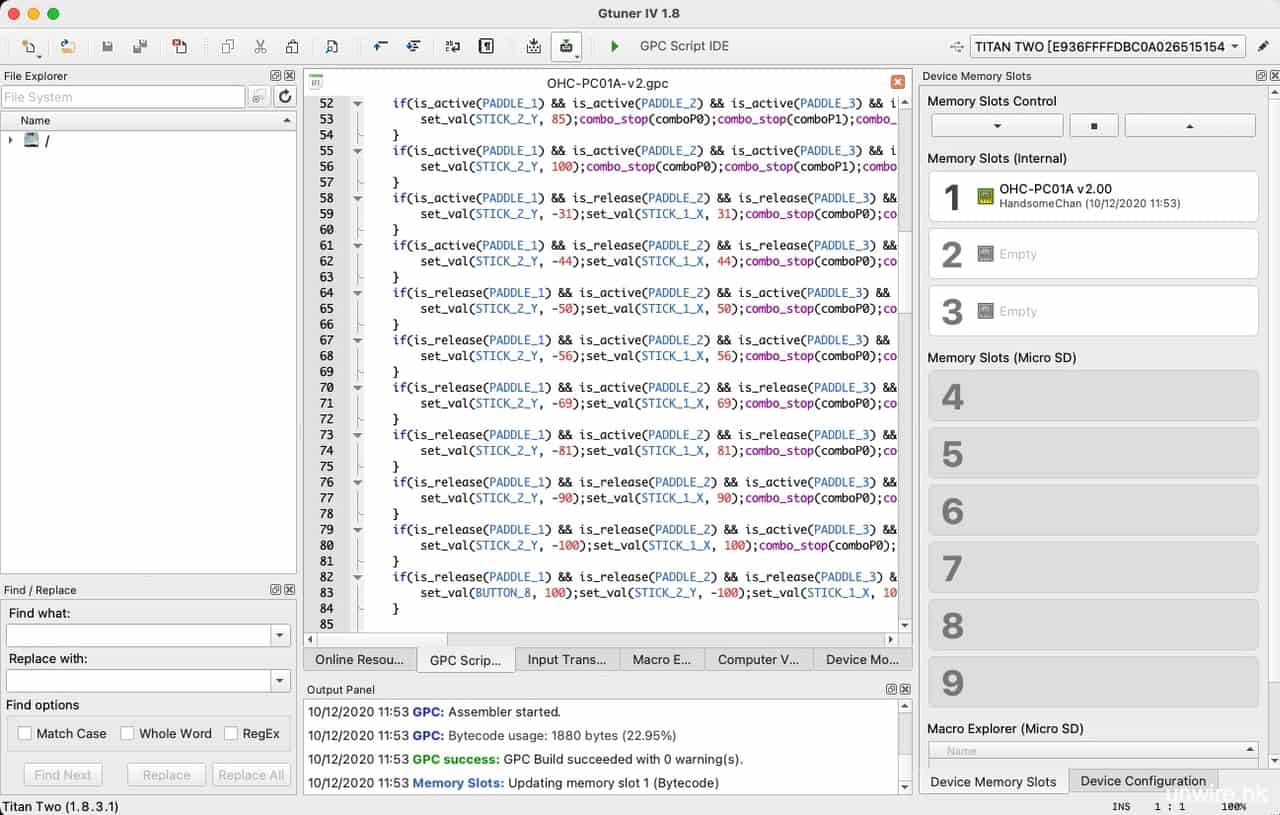Image resolution: width=1280 pixels, height=815 pixels.
Task: Click the pencil edit icon beside device selector
Action: pyautogui.click(x=1264, y=46)
